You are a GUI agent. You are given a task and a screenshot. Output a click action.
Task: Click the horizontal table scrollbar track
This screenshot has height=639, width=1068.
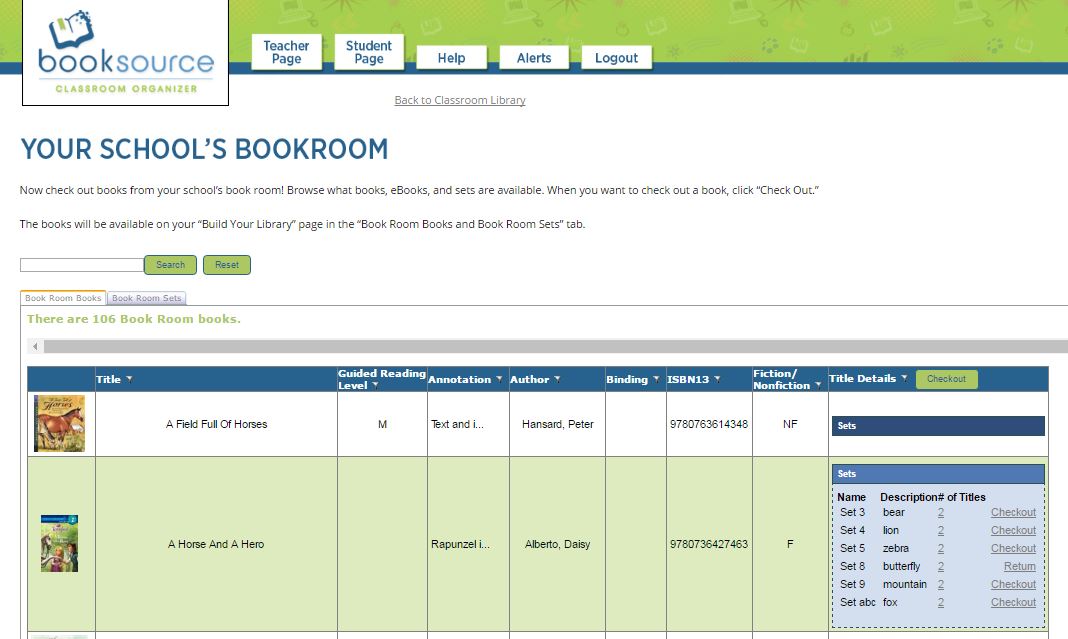point(556,347)
